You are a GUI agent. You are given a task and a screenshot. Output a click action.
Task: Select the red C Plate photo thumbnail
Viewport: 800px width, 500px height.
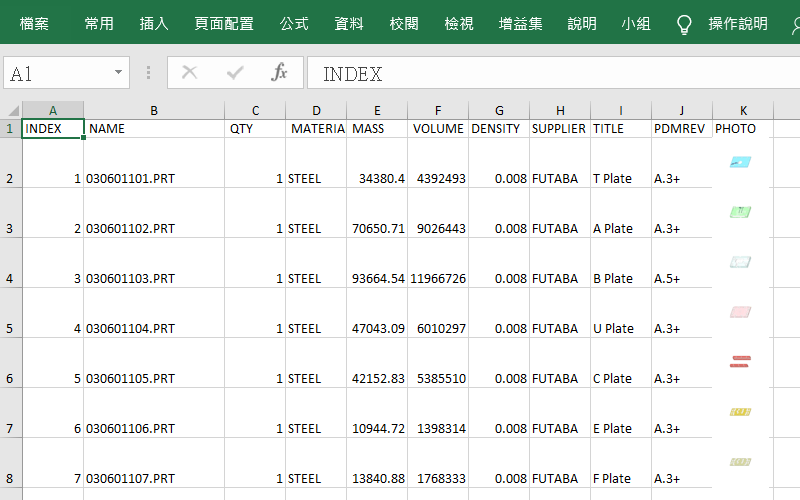741,361
